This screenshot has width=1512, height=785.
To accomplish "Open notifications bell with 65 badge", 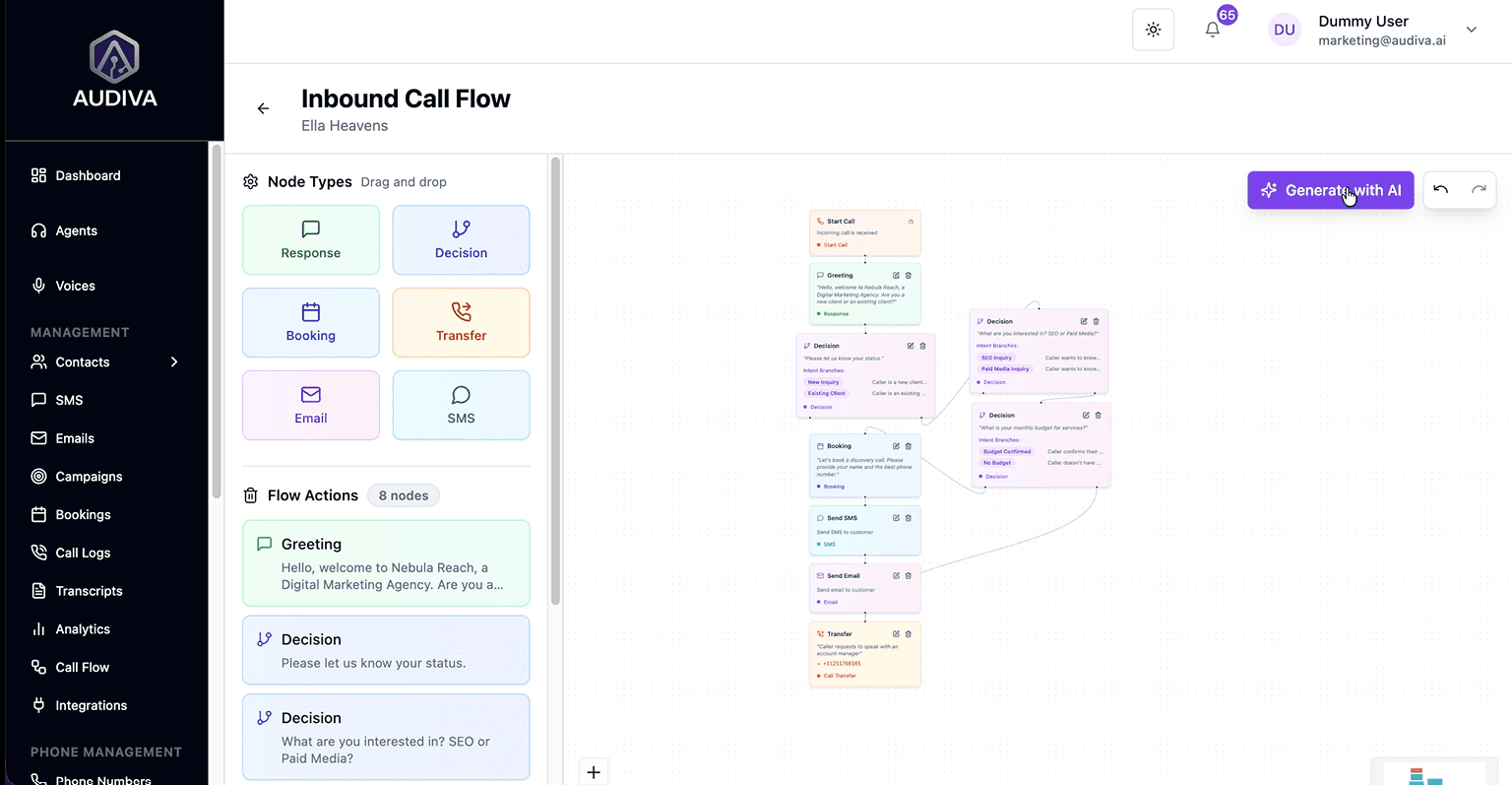I will coord(1213,30).
